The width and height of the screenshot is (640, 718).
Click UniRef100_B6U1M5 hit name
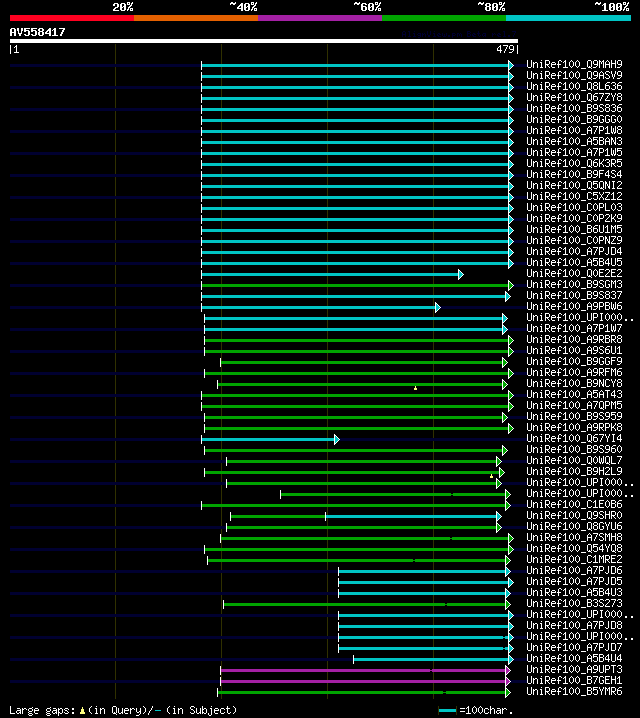coord(574,229)
